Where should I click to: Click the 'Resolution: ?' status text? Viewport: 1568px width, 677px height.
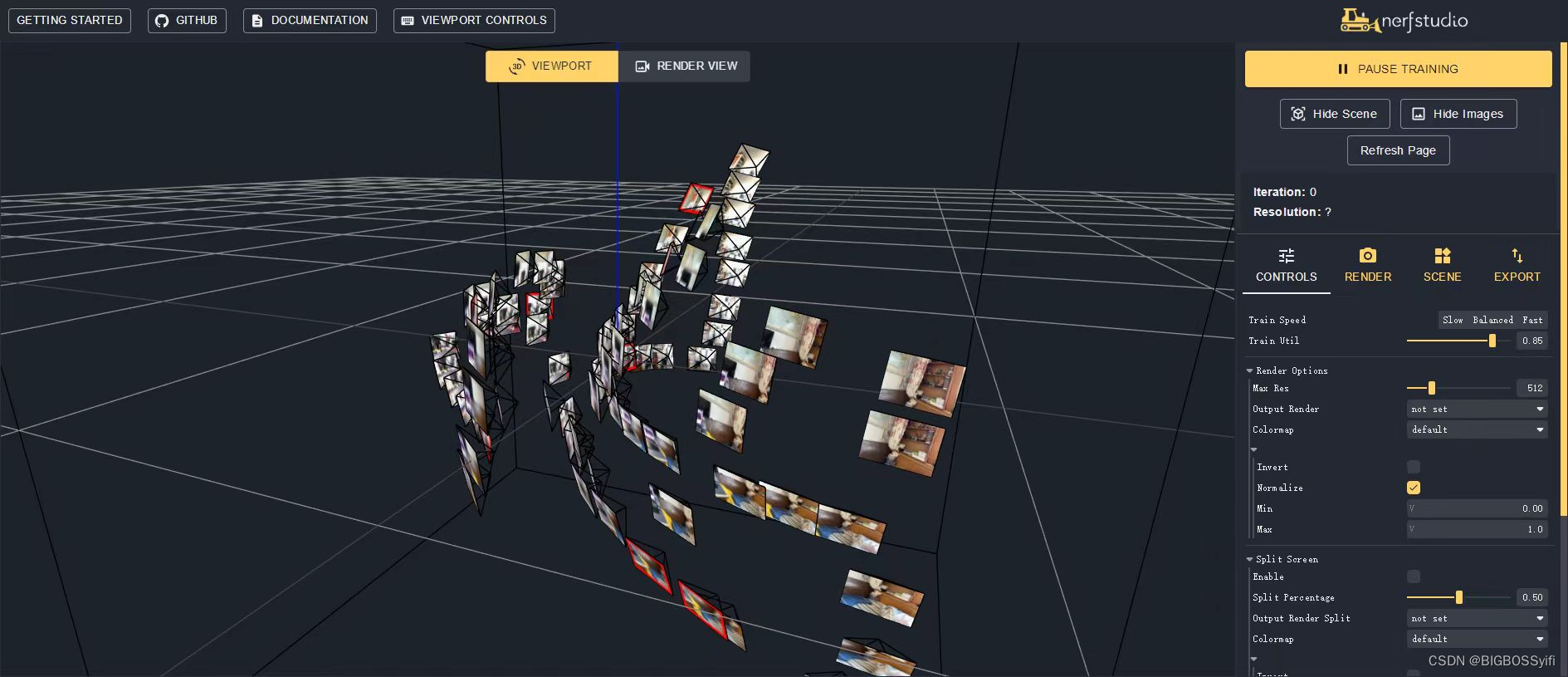tap(1292, 212)
